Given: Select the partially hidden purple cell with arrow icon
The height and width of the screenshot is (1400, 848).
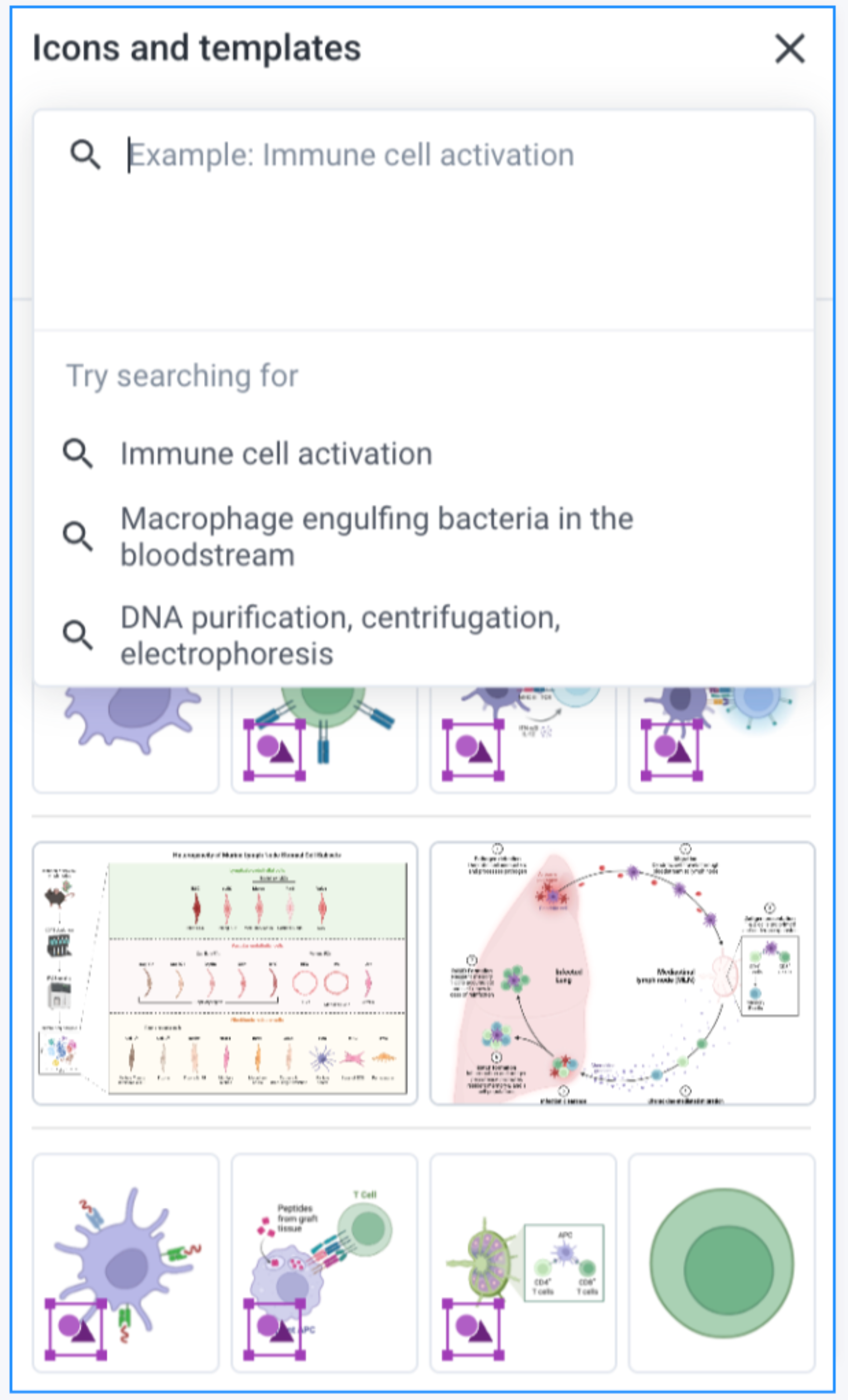Looking at the screenshot, I should pos(522,738).
